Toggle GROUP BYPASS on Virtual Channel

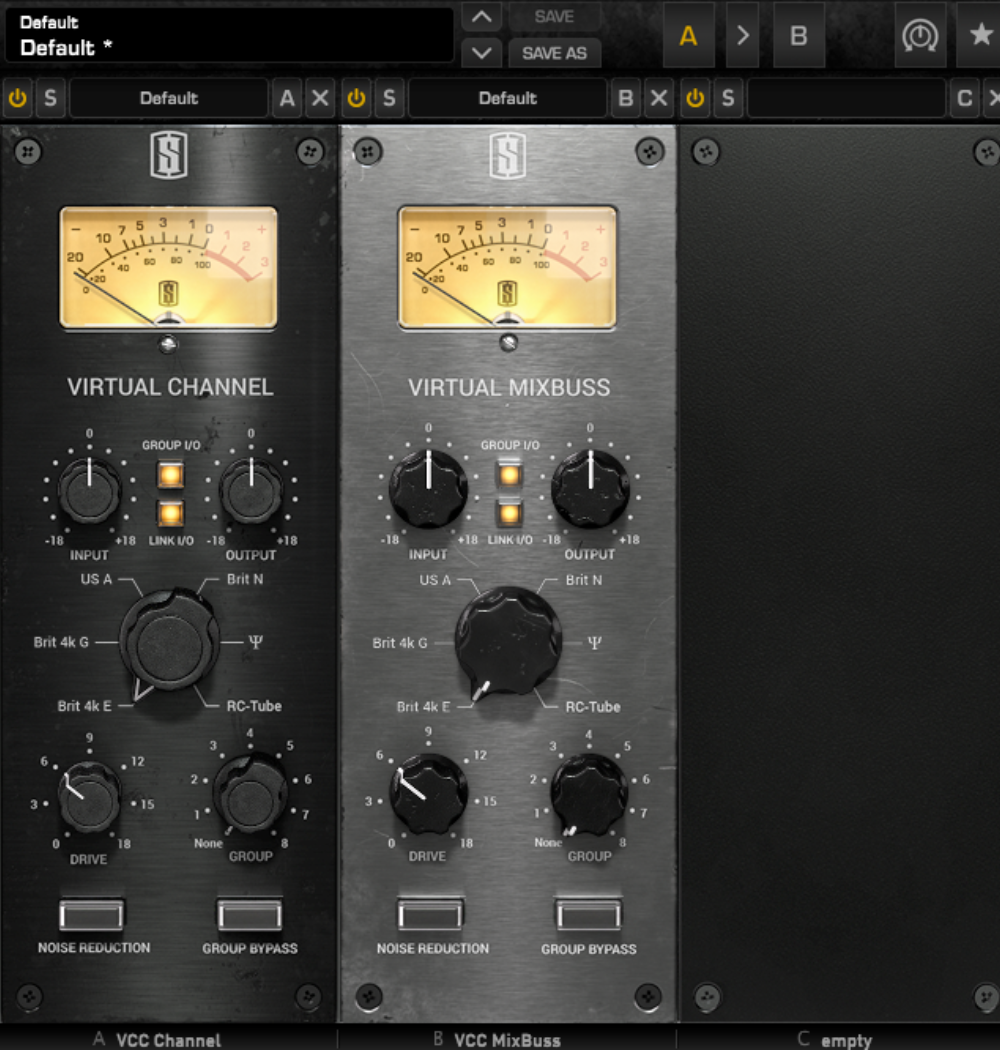point(250,915)
